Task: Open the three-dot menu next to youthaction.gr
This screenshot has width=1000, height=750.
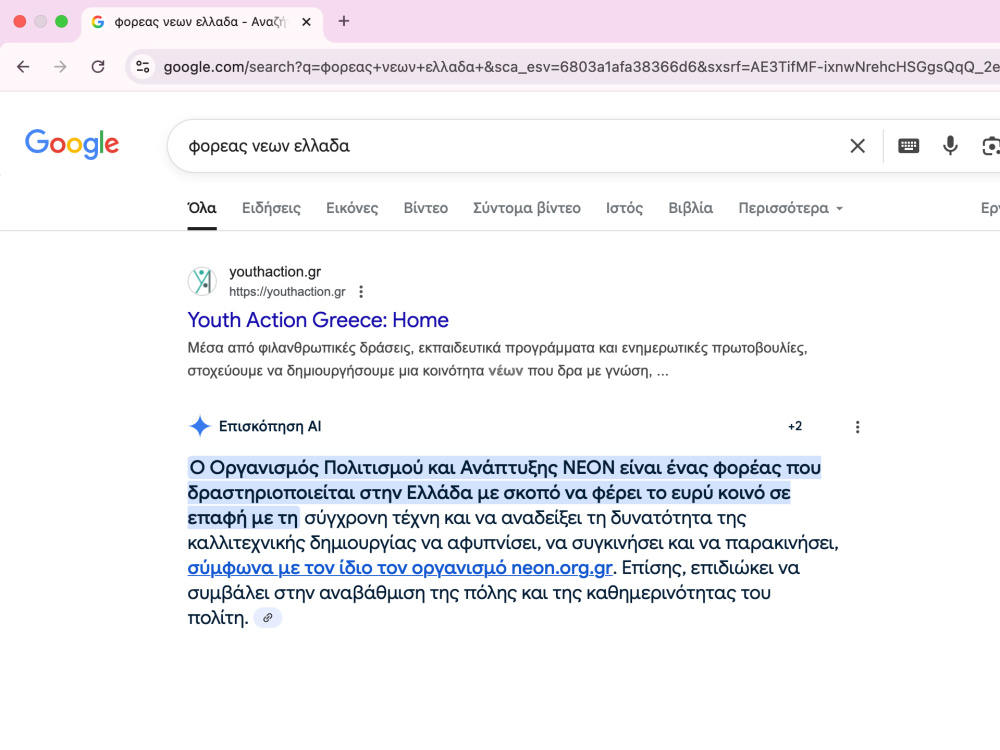Action: [361, 291]
